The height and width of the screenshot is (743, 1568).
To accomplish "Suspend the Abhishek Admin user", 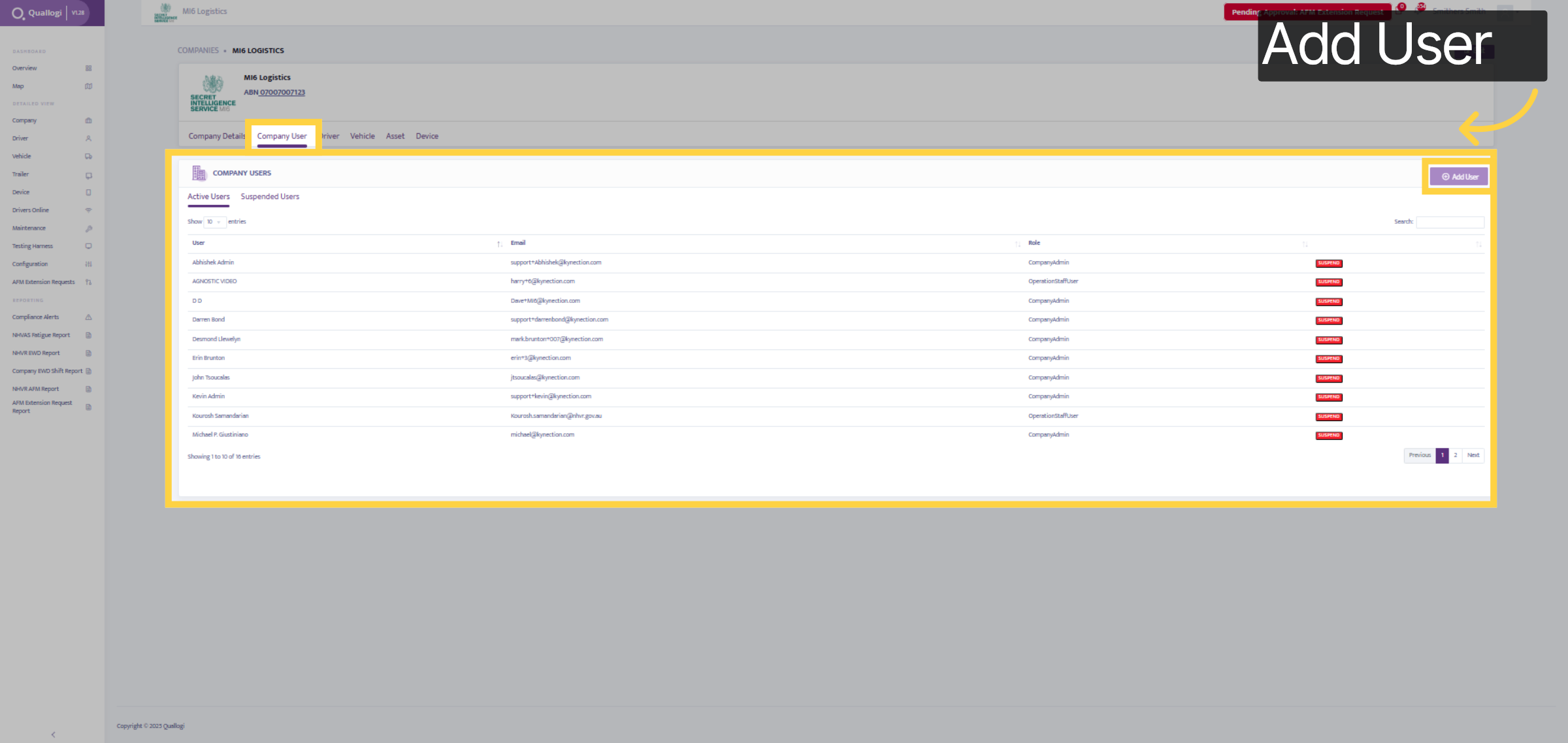I will pos(1329,263).
